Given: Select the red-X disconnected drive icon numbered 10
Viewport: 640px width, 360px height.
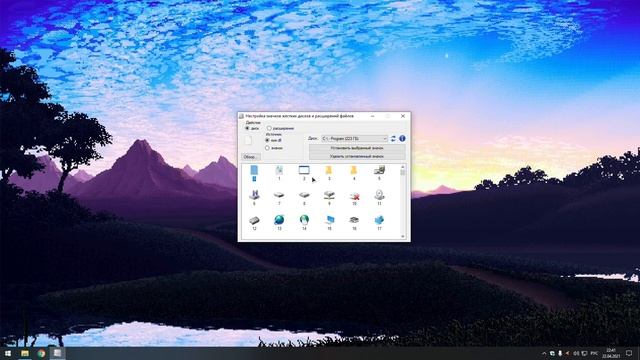Looking at the screenshot, I should pos(354,196).
